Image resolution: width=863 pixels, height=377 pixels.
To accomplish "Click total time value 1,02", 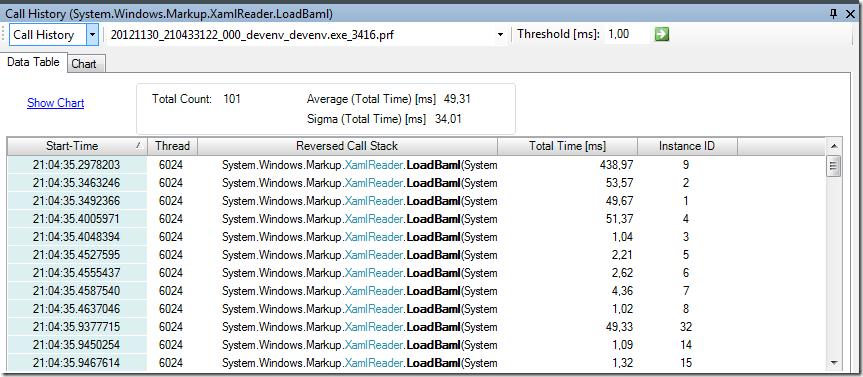I will click(621, 309).
